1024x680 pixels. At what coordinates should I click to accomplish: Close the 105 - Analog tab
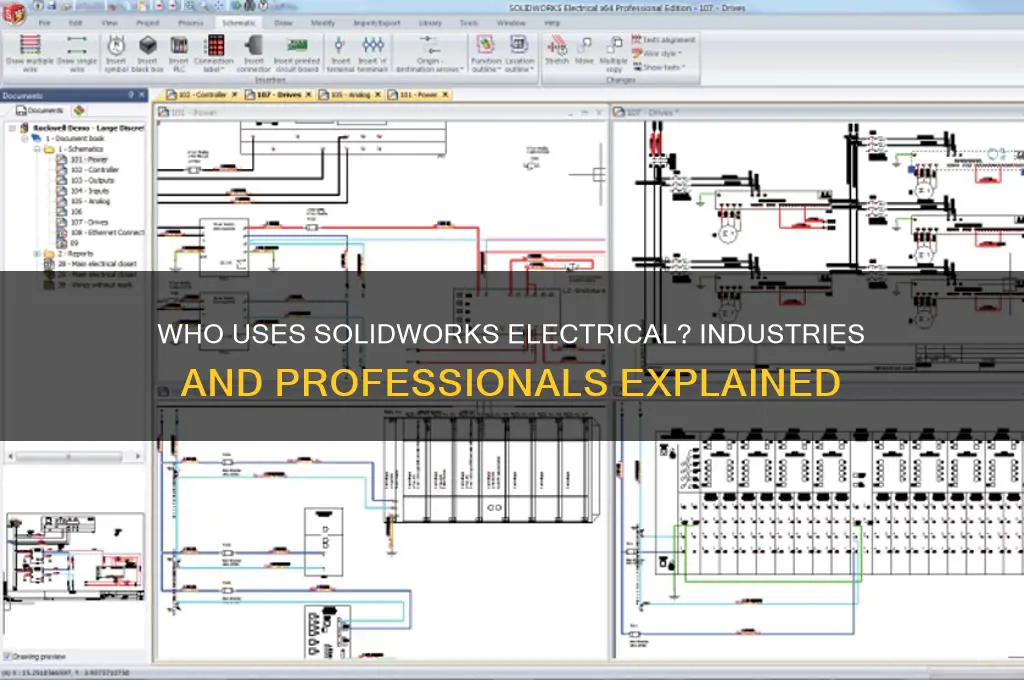point(377,95)
